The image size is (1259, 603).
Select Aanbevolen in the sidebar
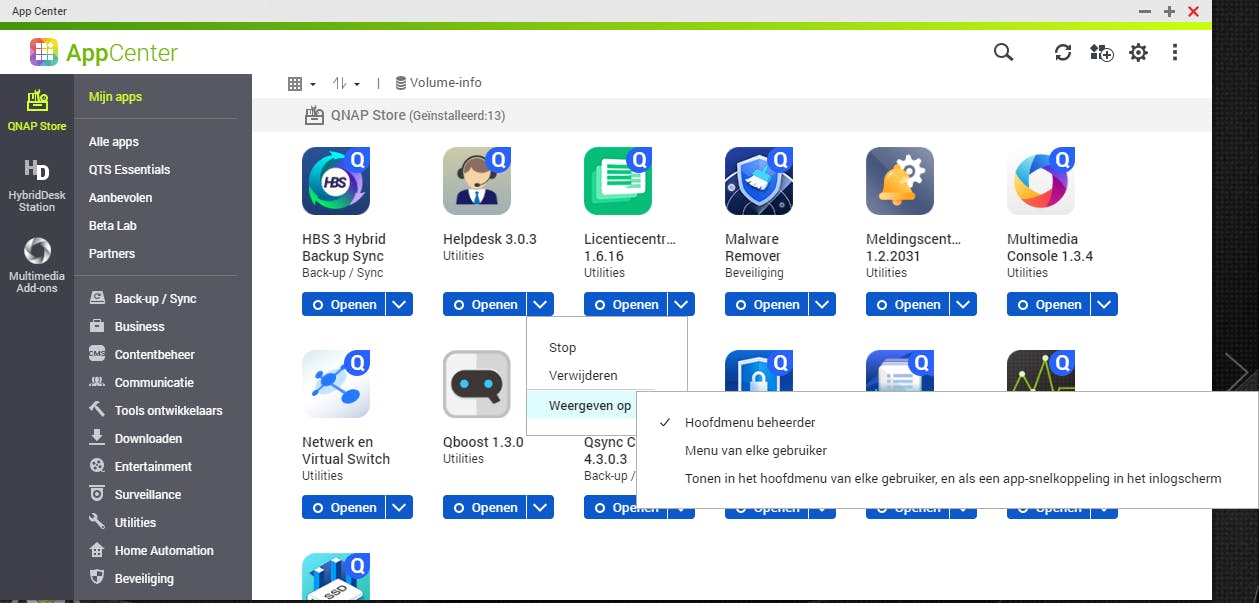(x=120, y=198)
